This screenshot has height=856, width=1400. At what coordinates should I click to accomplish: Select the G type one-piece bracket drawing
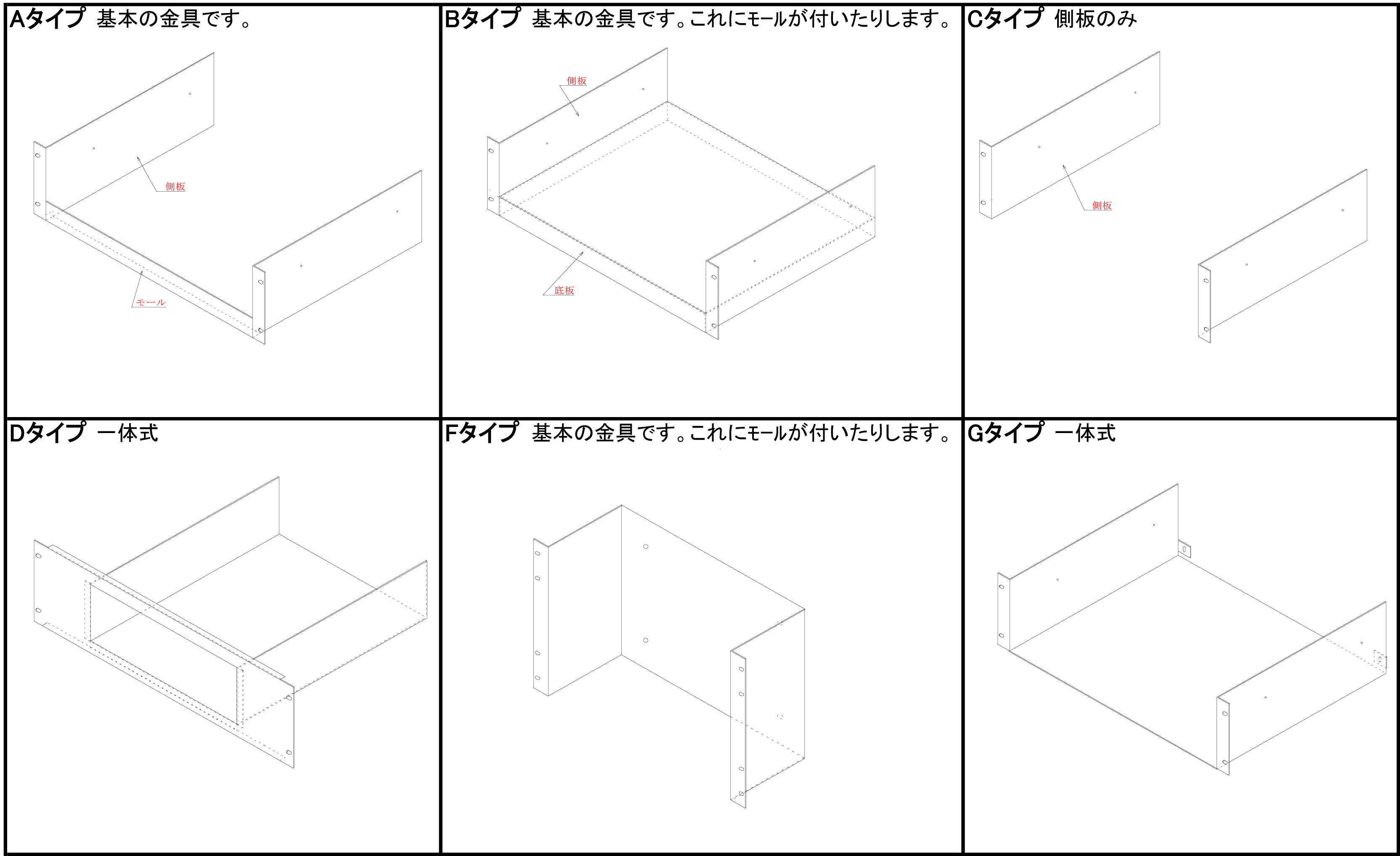pyautogui.click(x=1192, y=629)
